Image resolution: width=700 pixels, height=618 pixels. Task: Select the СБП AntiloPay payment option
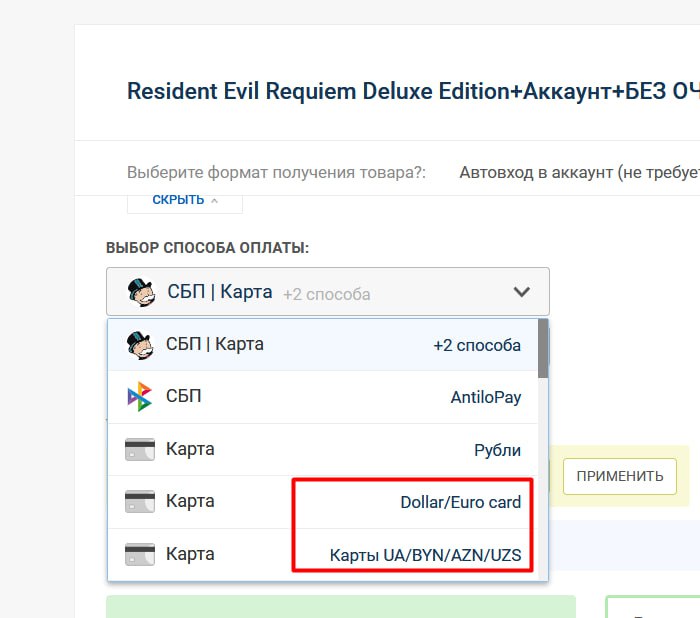coord(322,397)
